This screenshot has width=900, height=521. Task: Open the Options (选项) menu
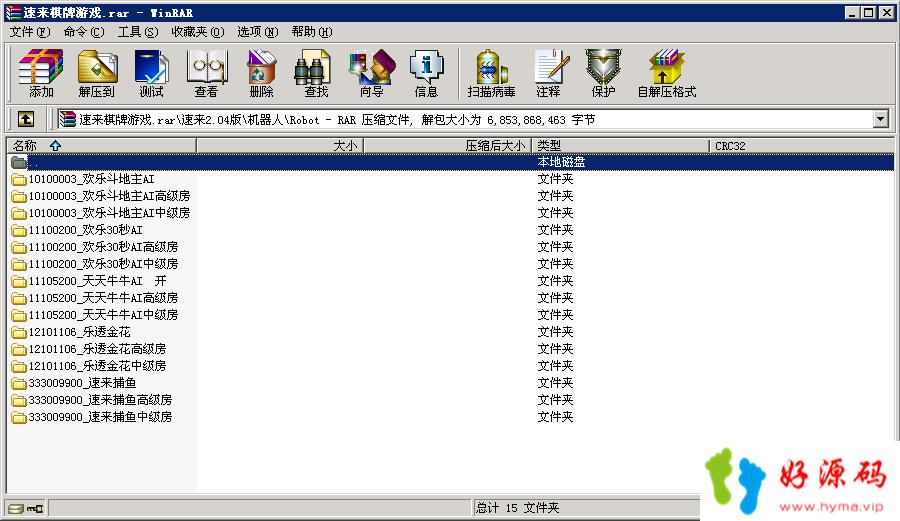tap(258, 32)
